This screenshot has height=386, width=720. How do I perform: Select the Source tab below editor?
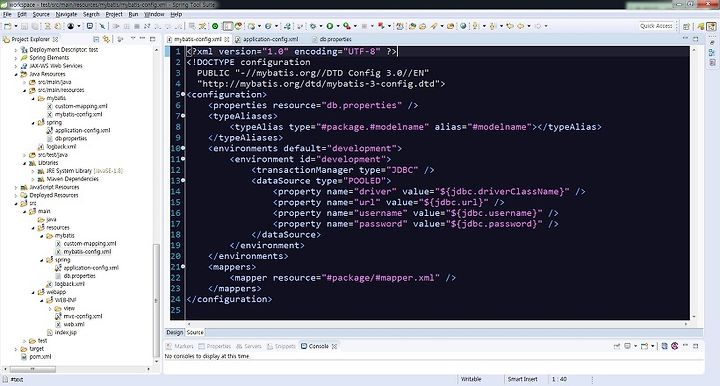click(195, 332)
